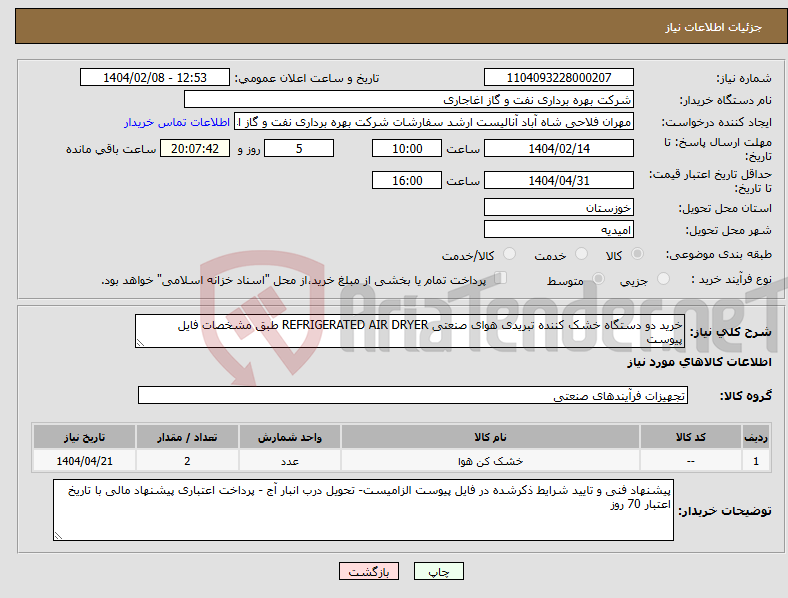Click the ایجاد کننده درخواست label
The height and width of the screenshot is (598, 788).
pos(717,123)
